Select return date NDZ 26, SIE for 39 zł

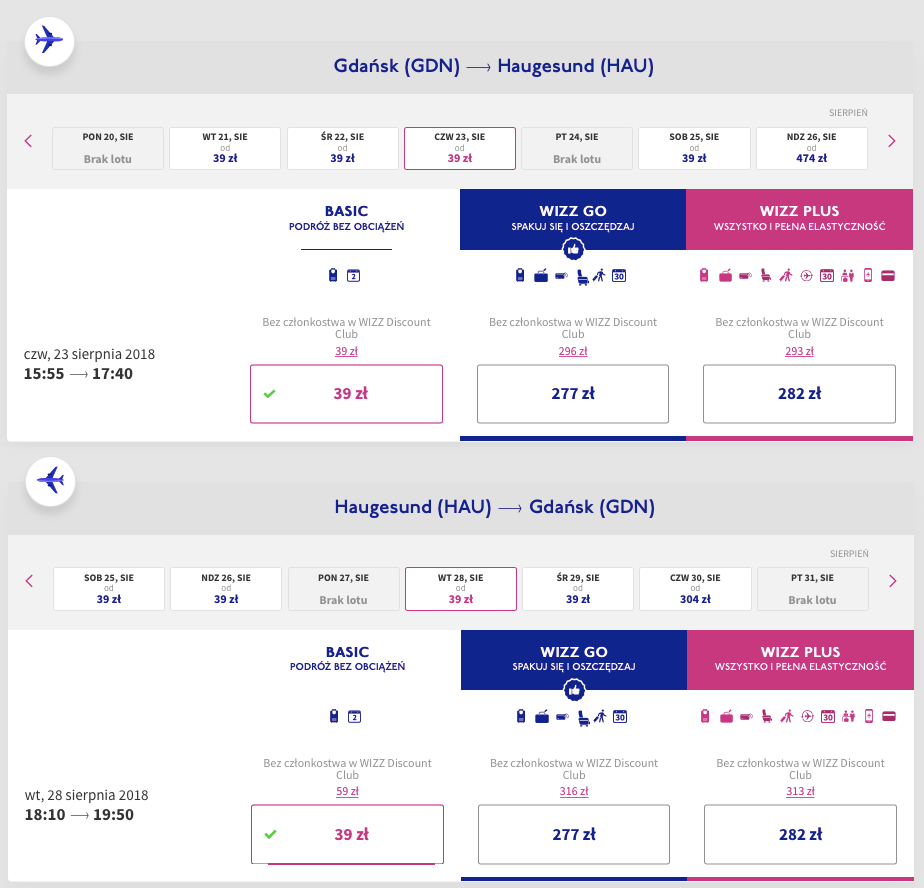coord(226,589)
